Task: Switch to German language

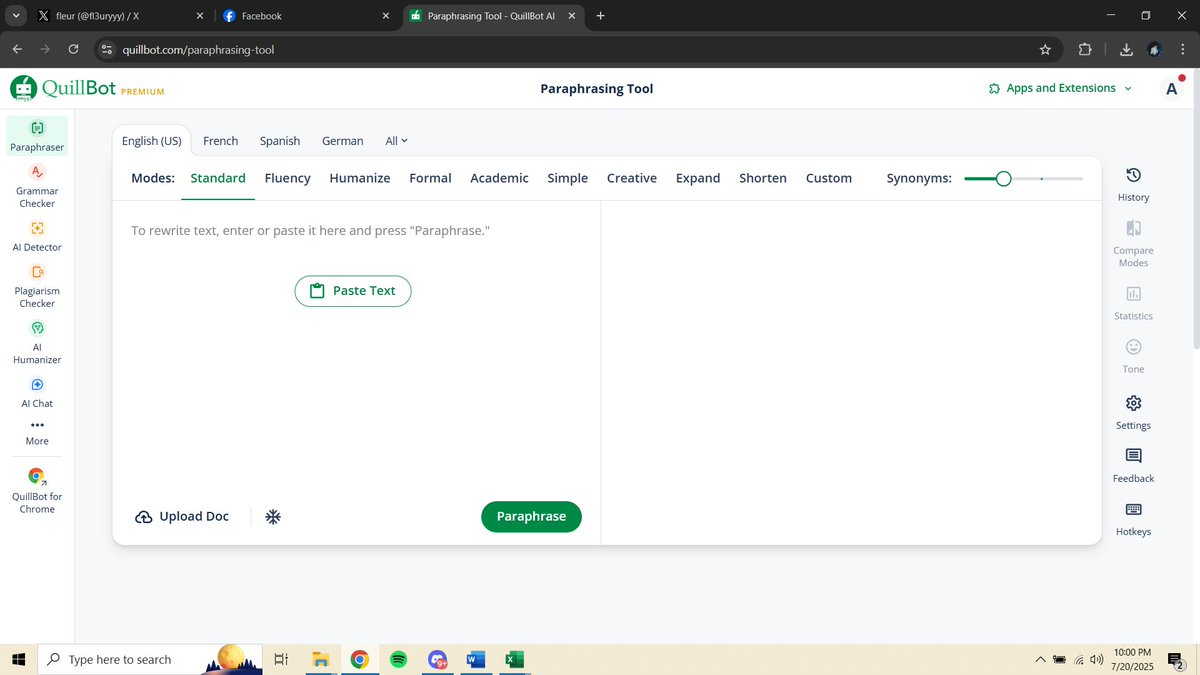Action: pos(342,141)
